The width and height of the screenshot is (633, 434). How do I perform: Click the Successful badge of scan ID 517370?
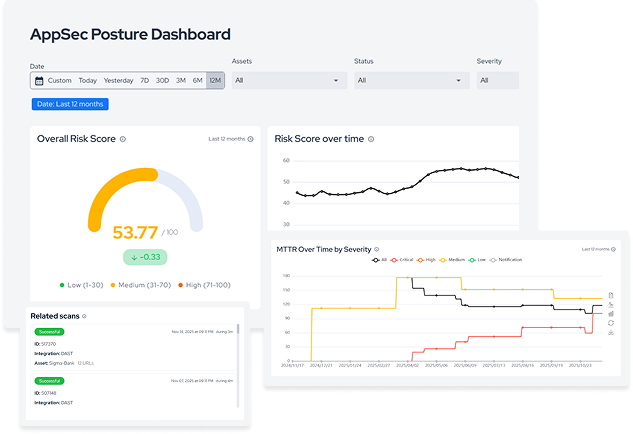pos(49,332)
